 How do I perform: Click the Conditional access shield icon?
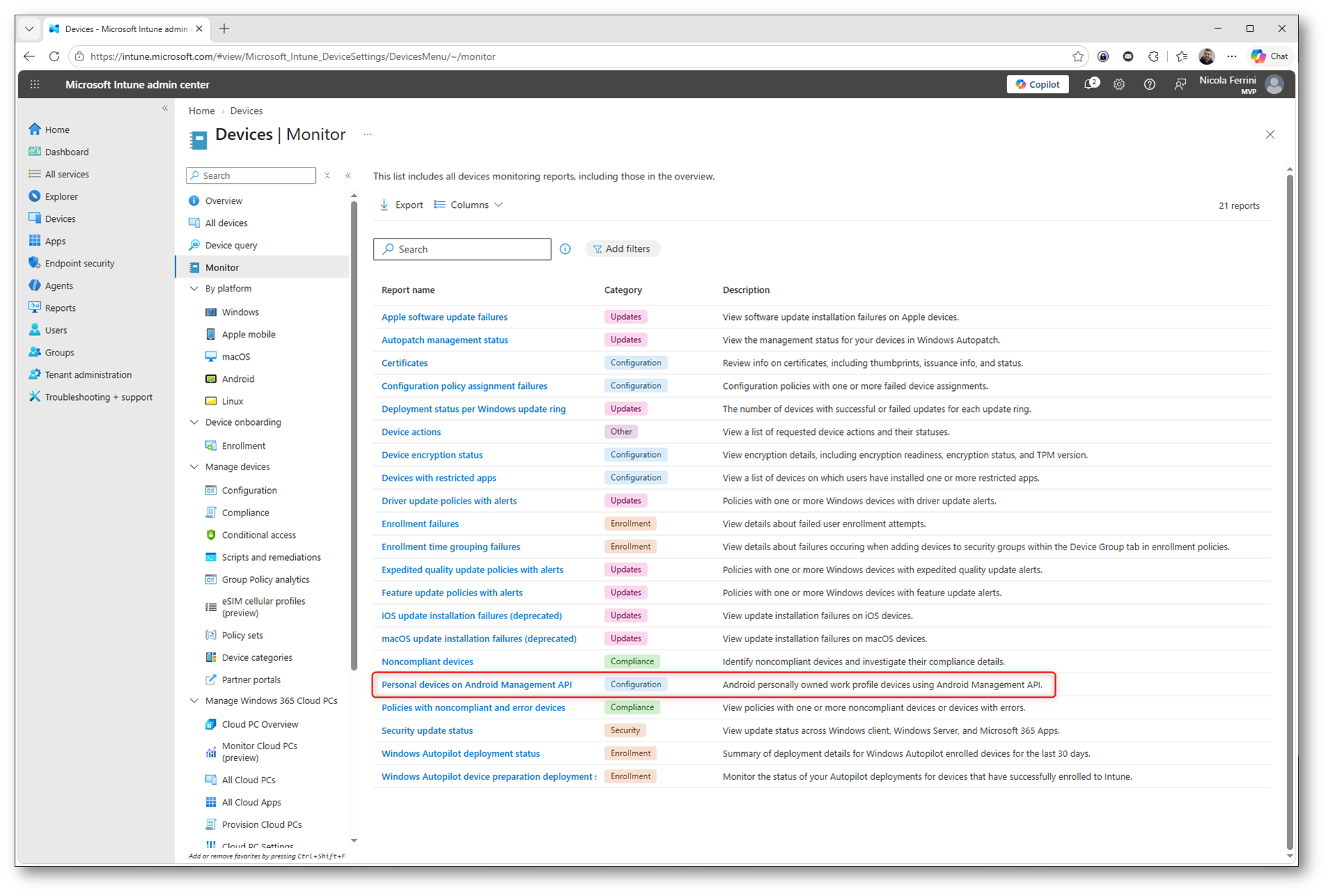click(211, 535)
